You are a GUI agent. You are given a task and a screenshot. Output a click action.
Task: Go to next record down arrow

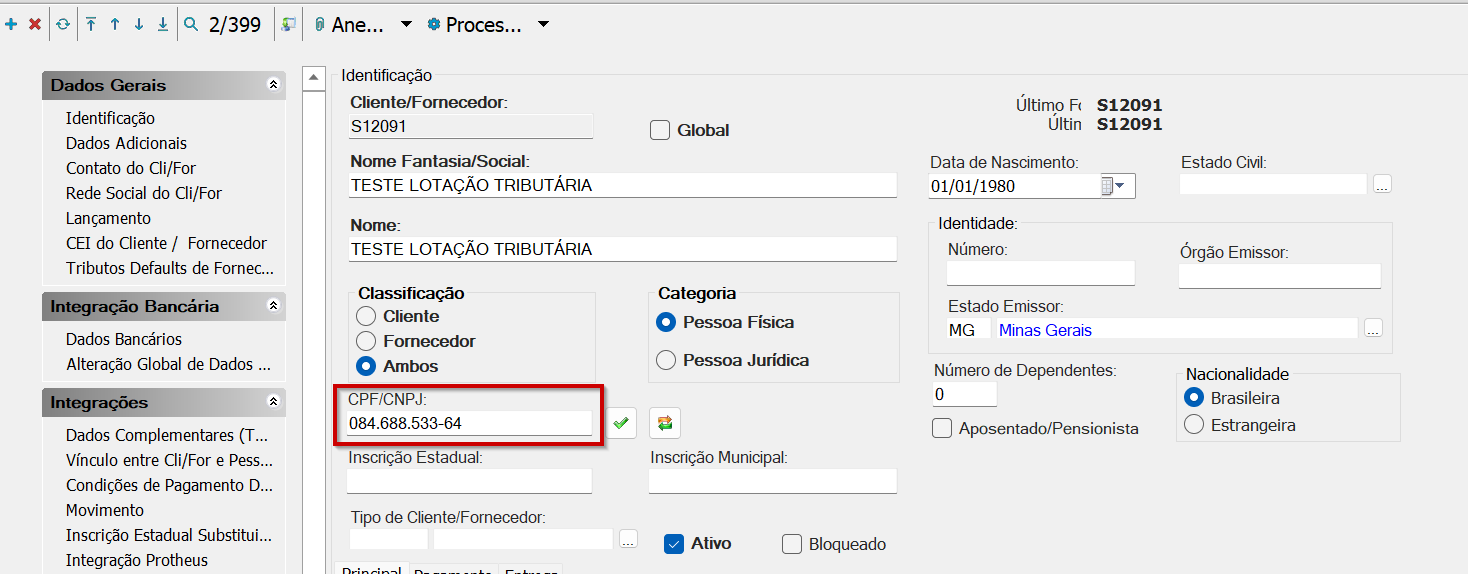pos(139,25)
